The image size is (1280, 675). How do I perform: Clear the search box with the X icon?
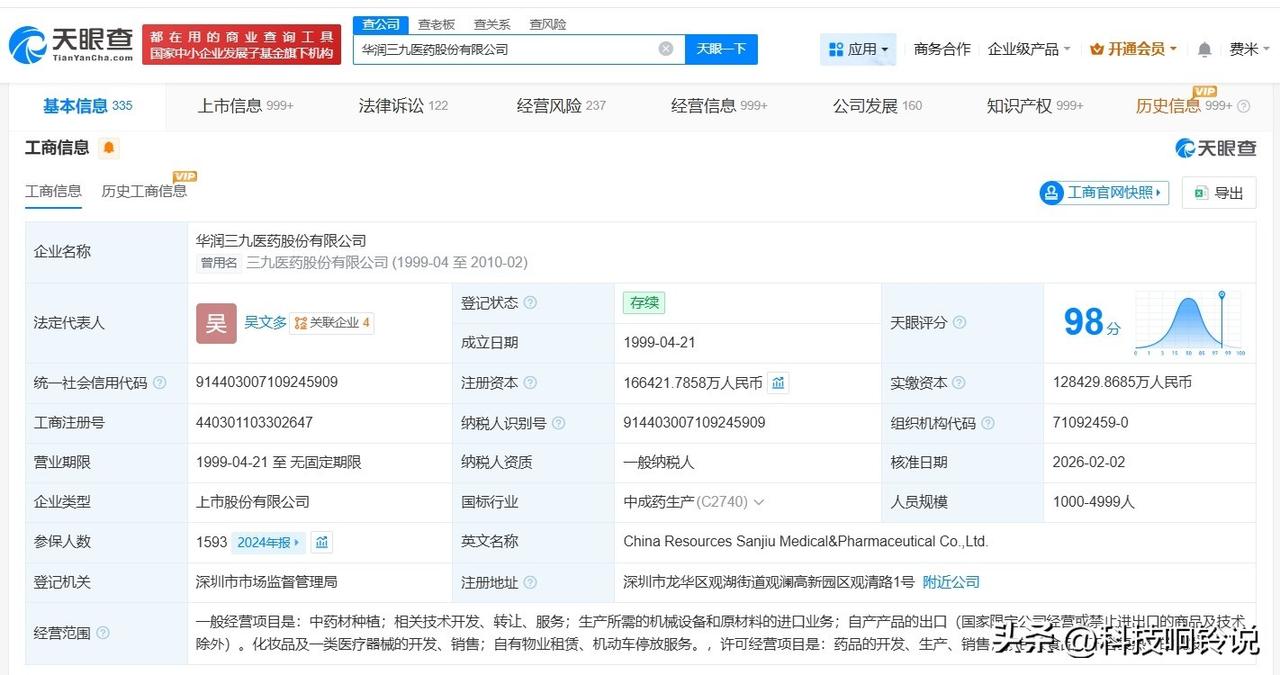[666, 49]
